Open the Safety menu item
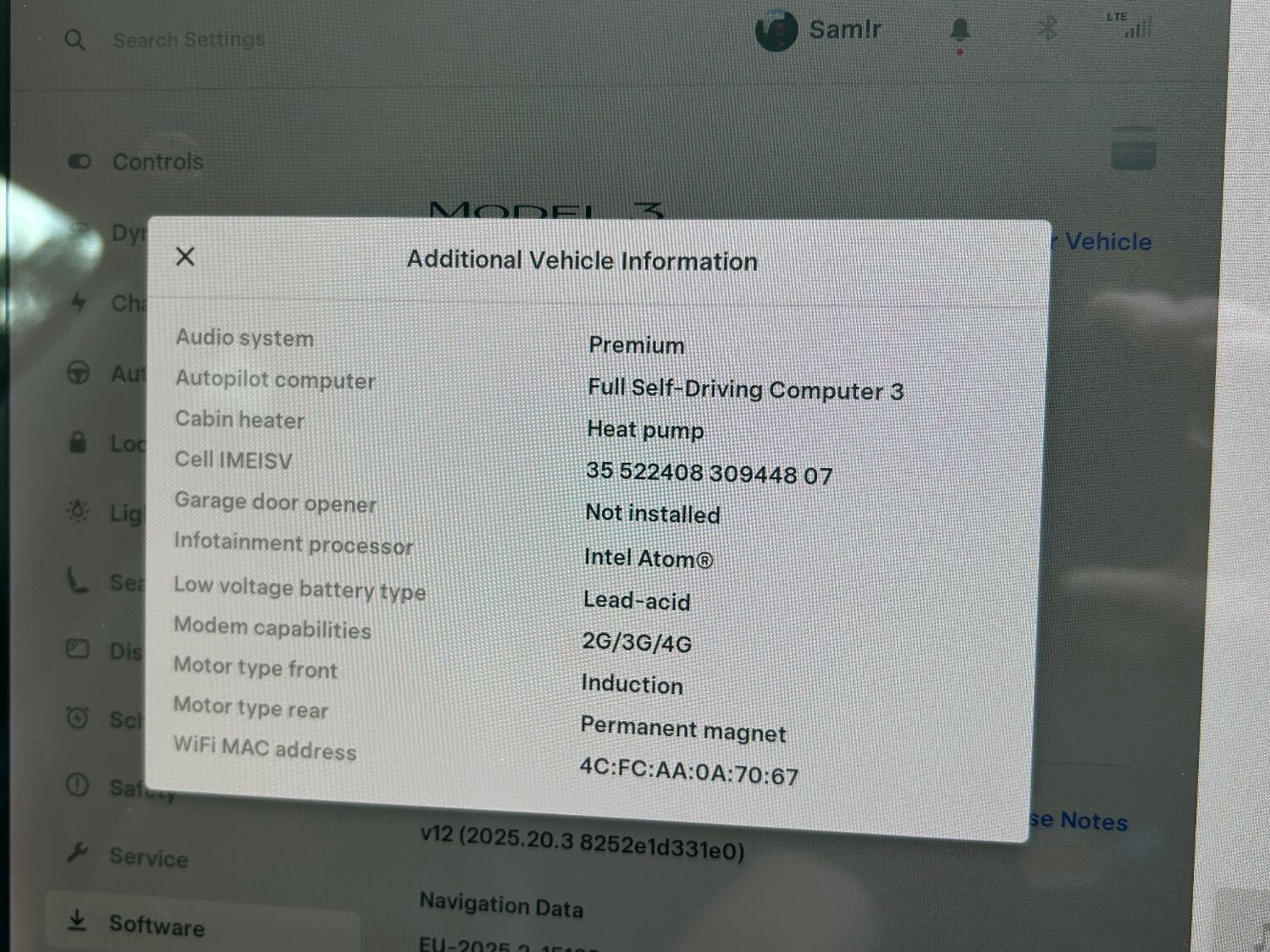This screenshot has height=952, width=1270. coord(142,790)
